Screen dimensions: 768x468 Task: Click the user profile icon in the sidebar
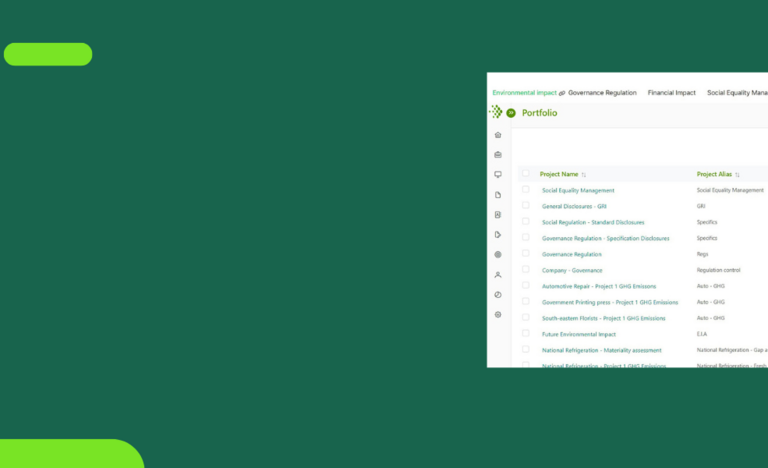(x=498, y=275)
